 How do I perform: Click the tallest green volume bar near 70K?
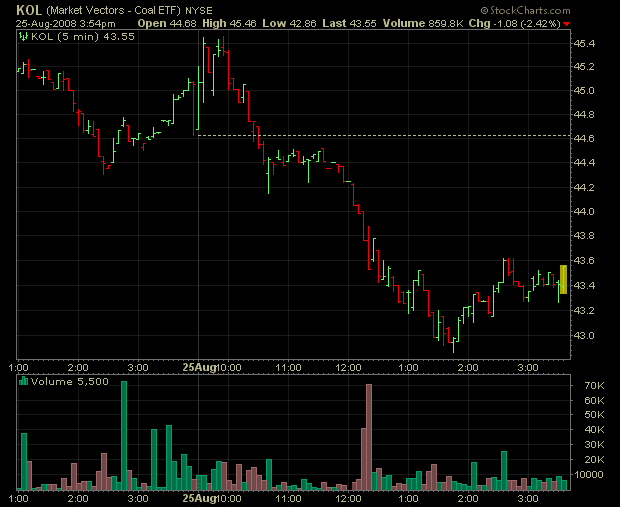pyautogui.click(x=124, y=435)
